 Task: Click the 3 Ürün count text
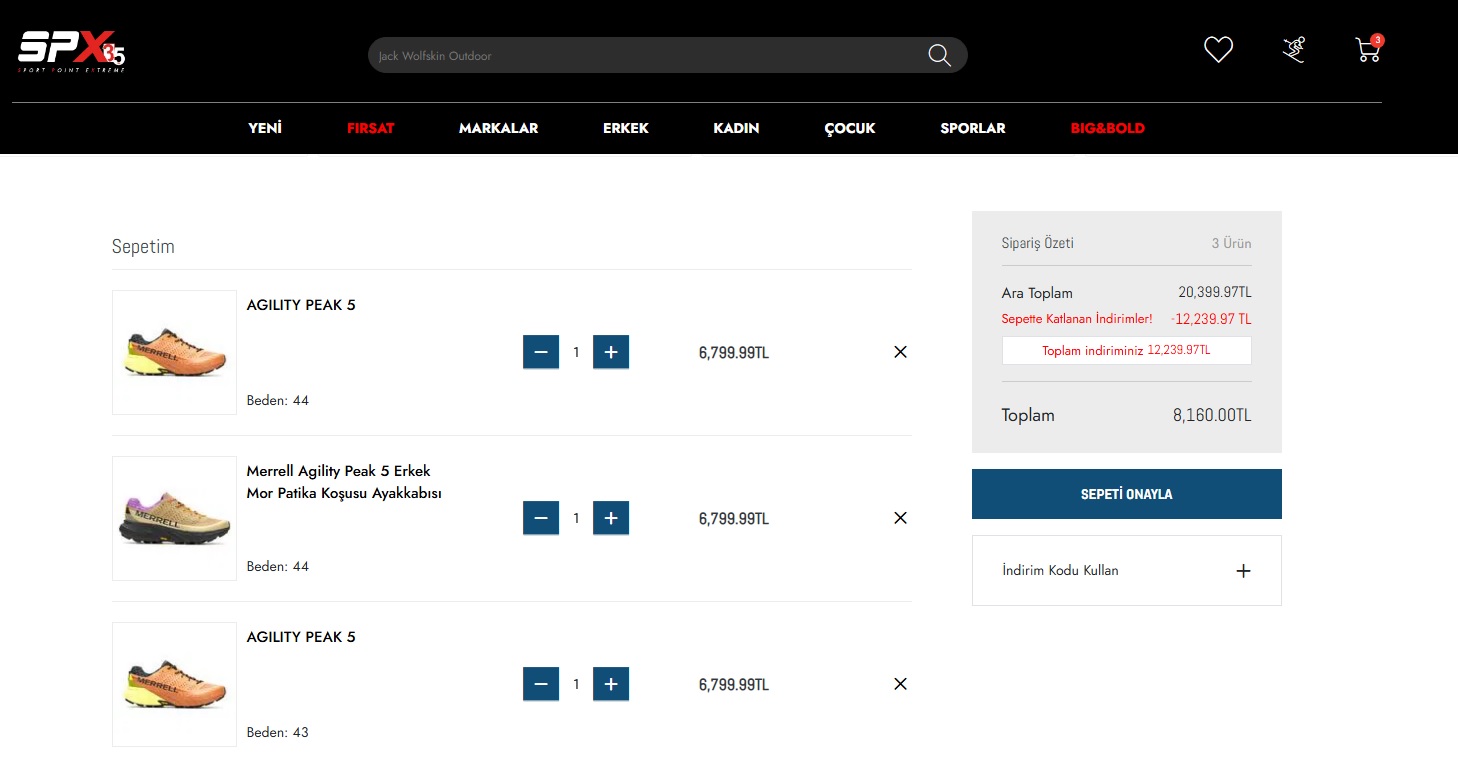1231,243
